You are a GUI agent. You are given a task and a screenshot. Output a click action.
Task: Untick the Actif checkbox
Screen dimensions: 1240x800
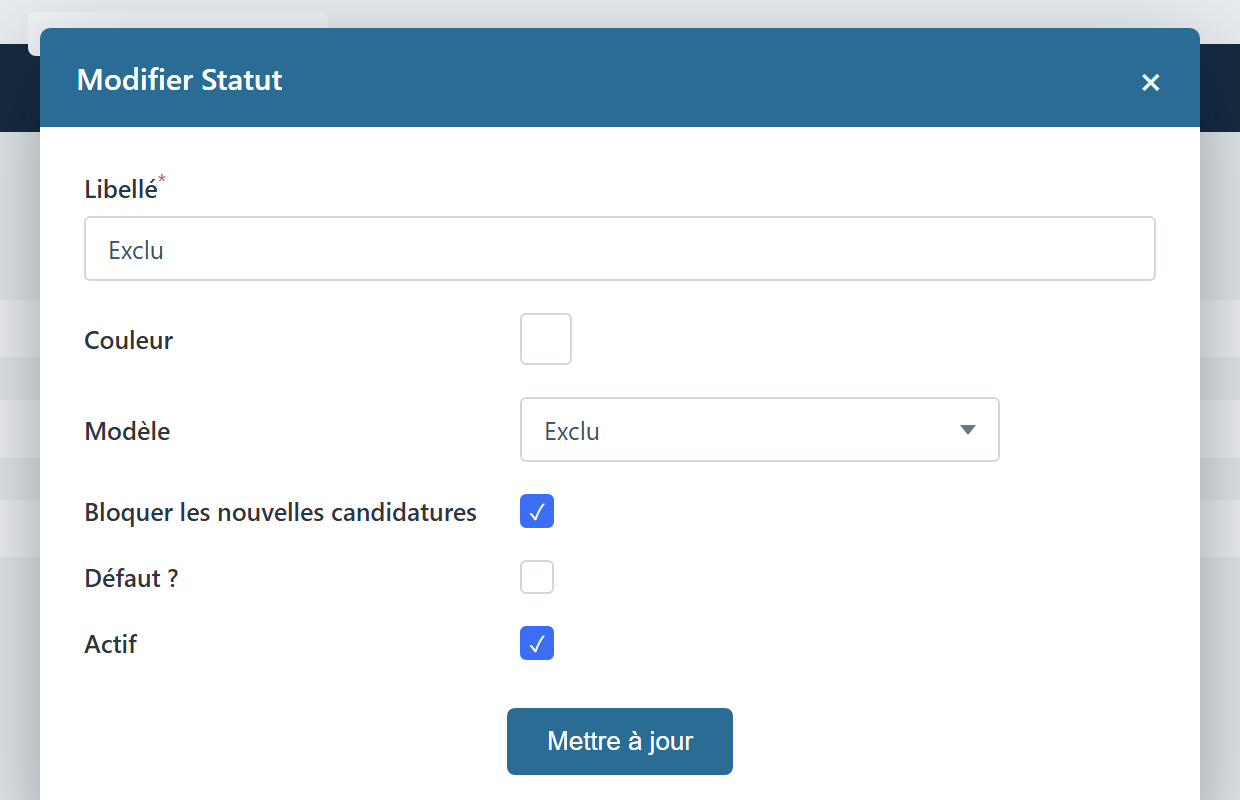[x=537, y=643]
